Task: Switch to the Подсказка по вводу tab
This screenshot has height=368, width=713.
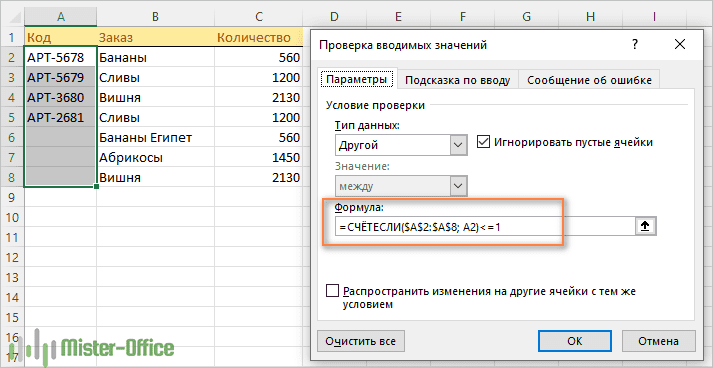Action: coord(457,81)
